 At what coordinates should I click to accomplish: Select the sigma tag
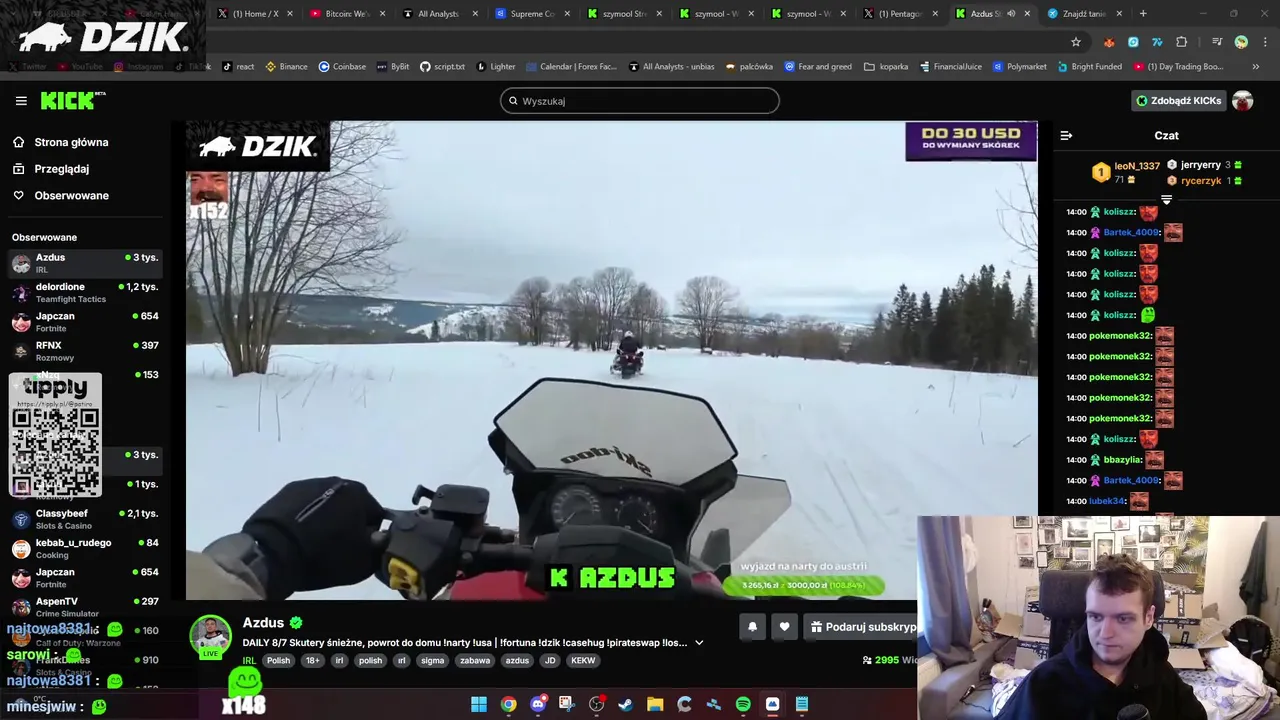pyautogui.click(x=432, y=661)
